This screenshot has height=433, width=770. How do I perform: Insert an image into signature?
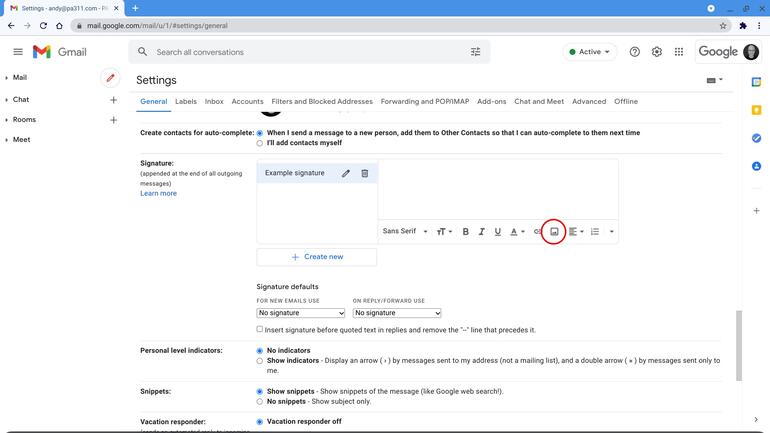pos(554,232)
